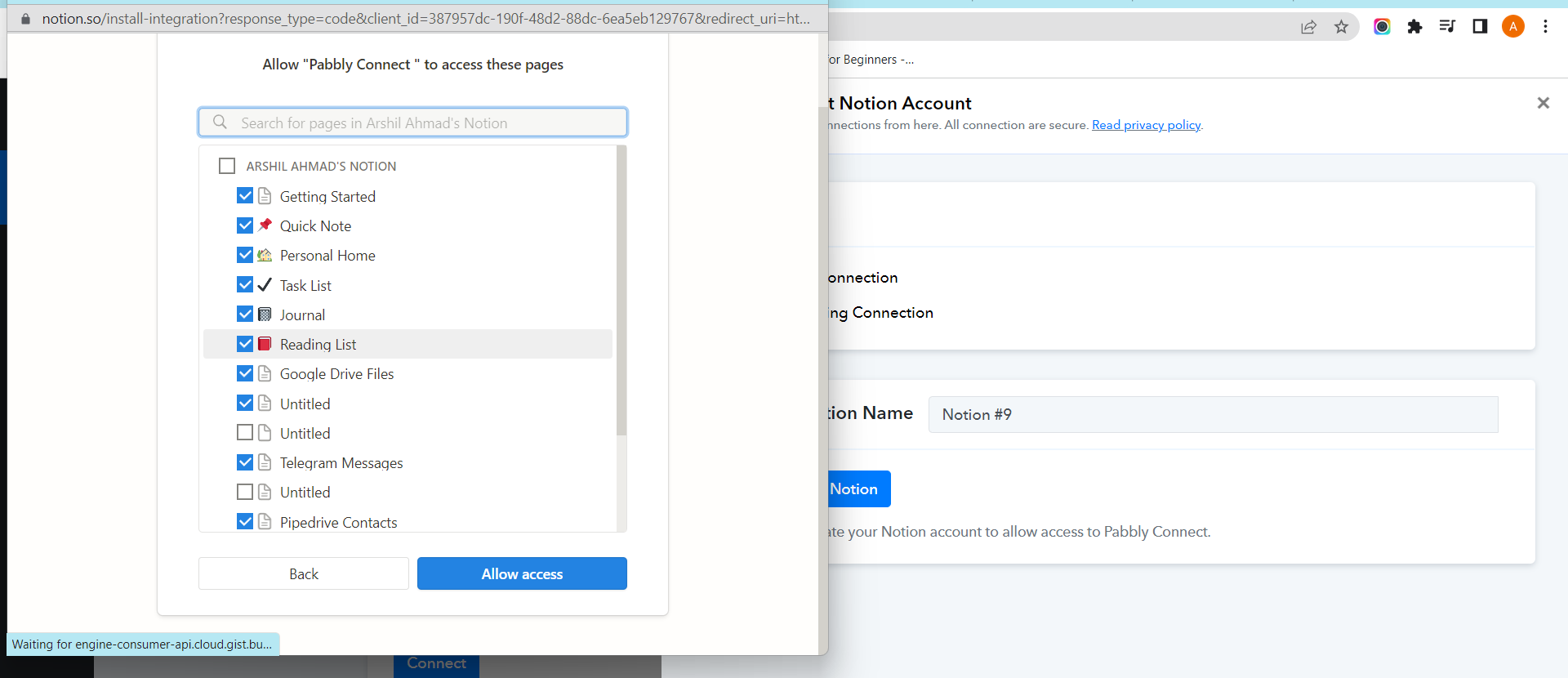Toggle the Arshil Ahmad's Notion select-all checkbox
The image size is (1568, 678).
point(227,166)
